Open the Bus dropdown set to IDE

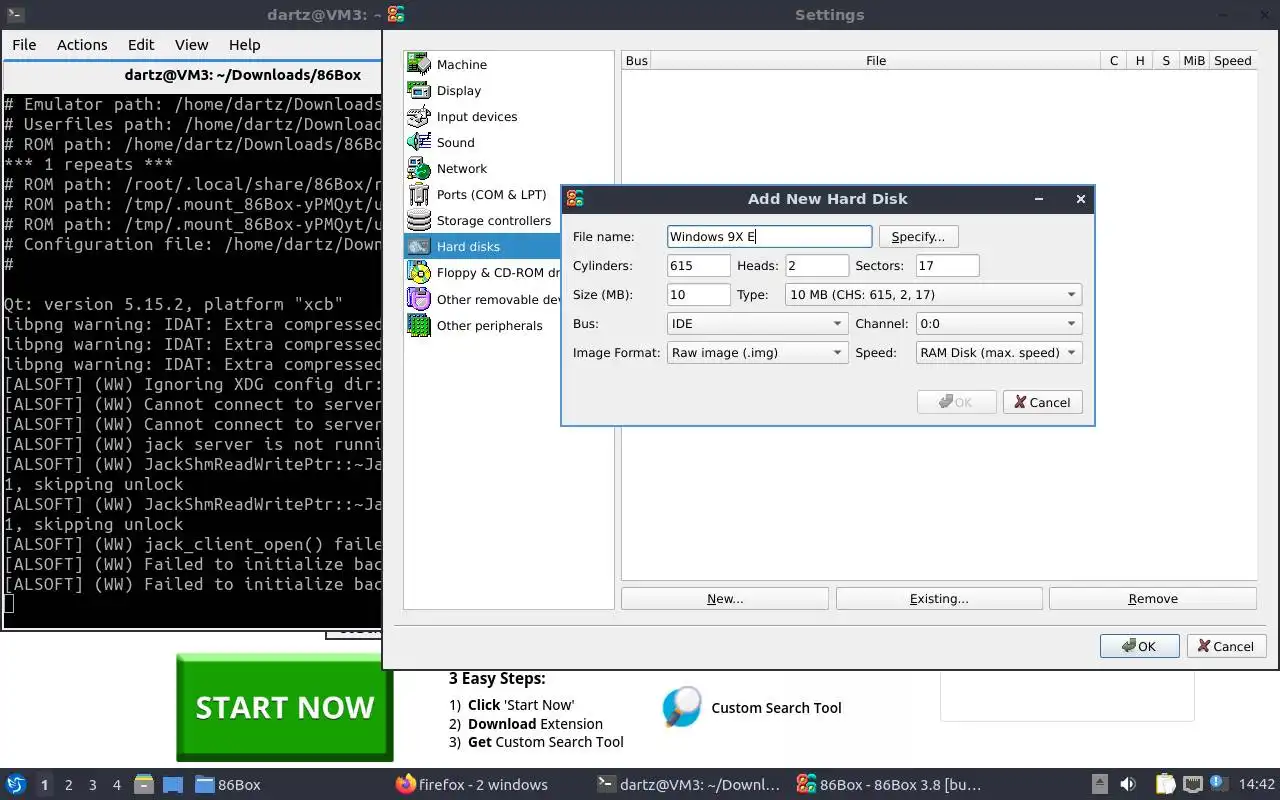click(x=758, y=324)
